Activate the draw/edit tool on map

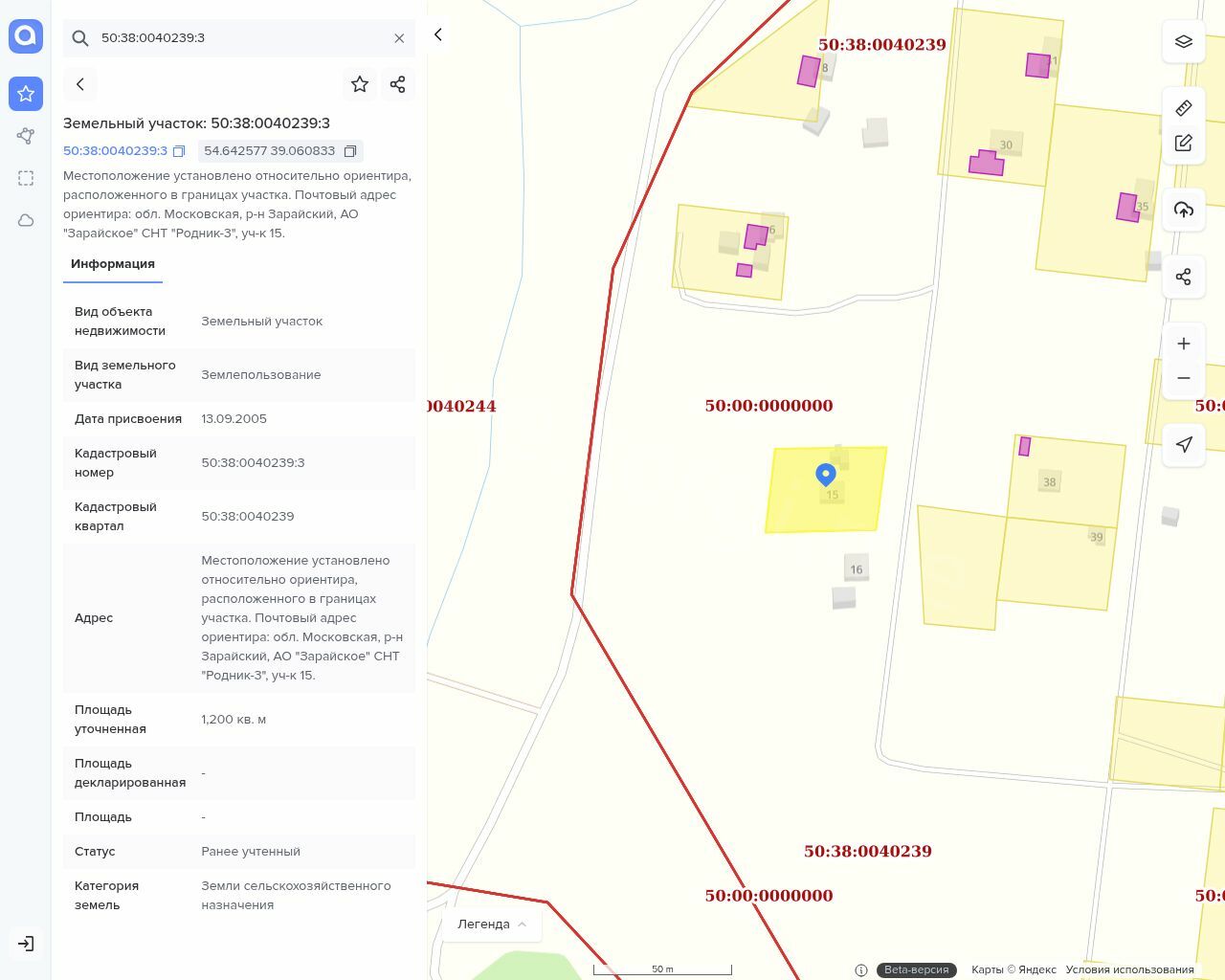coord(1183,143)
